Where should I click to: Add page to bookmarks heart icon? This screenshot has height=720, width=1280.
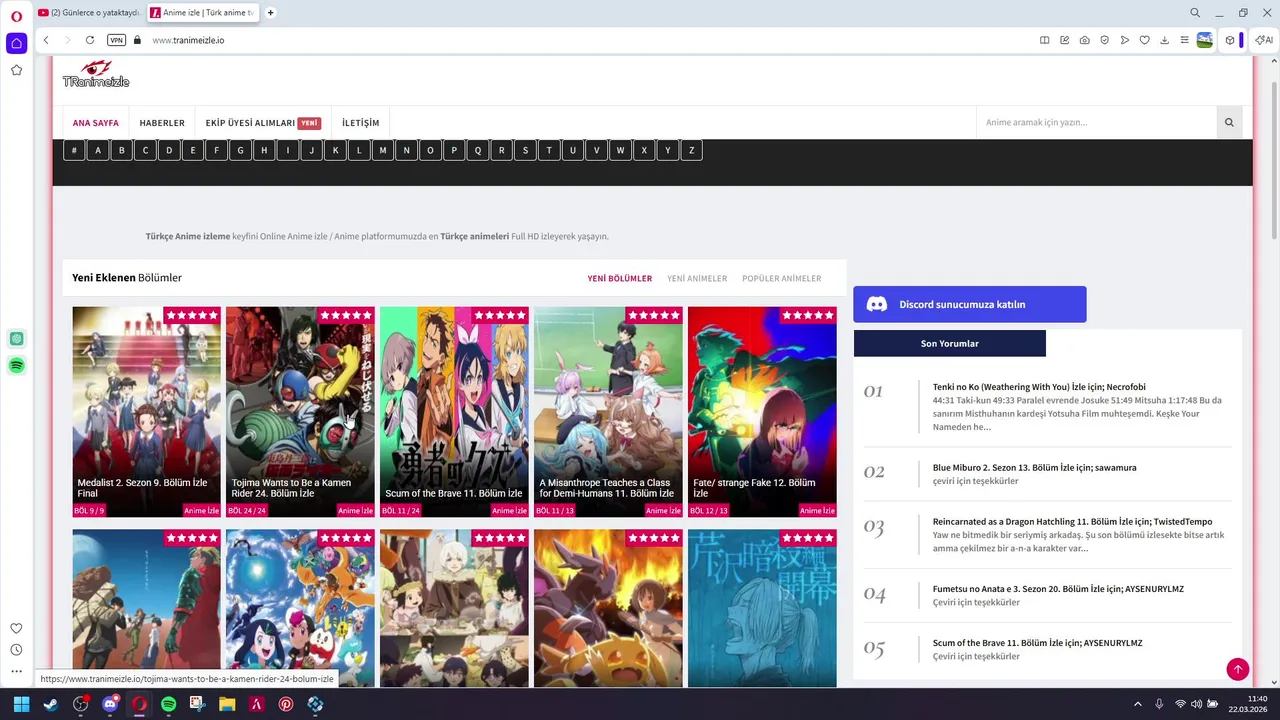point(1144,40)
